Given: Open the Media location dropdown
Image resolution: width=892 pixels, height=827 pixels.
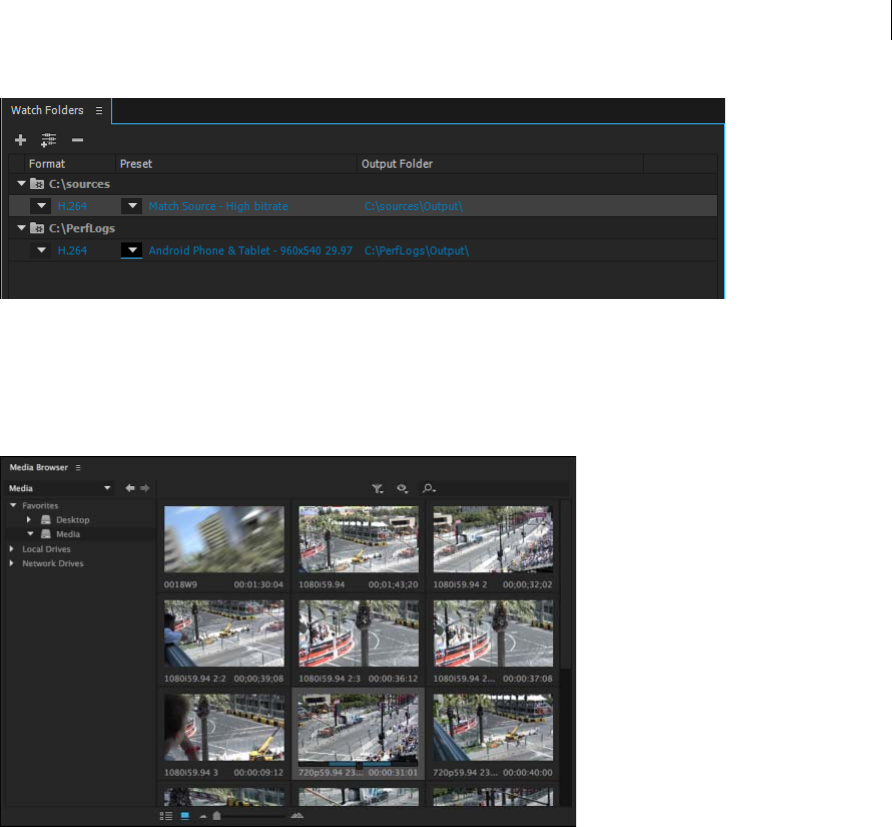Looking at the screenshot, I should pos(60,488).
